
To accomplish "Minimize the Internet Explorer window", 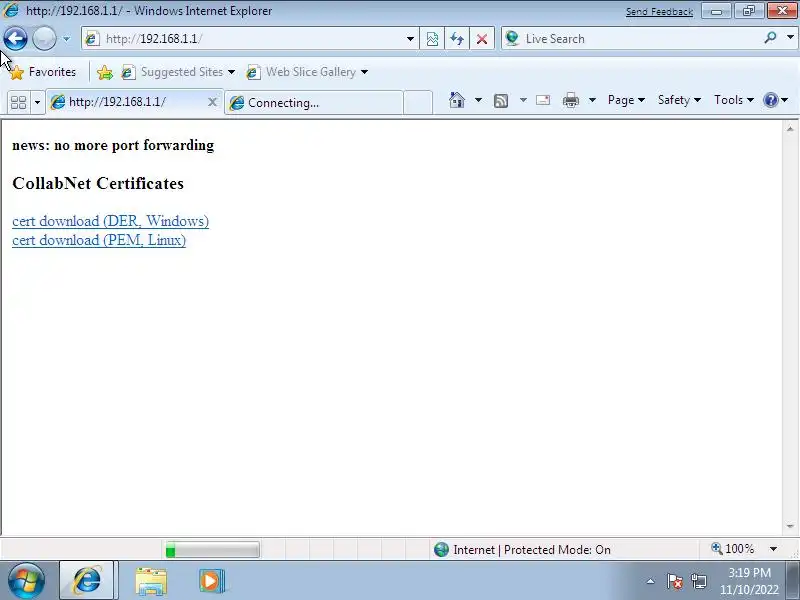I will click(716, 11).
